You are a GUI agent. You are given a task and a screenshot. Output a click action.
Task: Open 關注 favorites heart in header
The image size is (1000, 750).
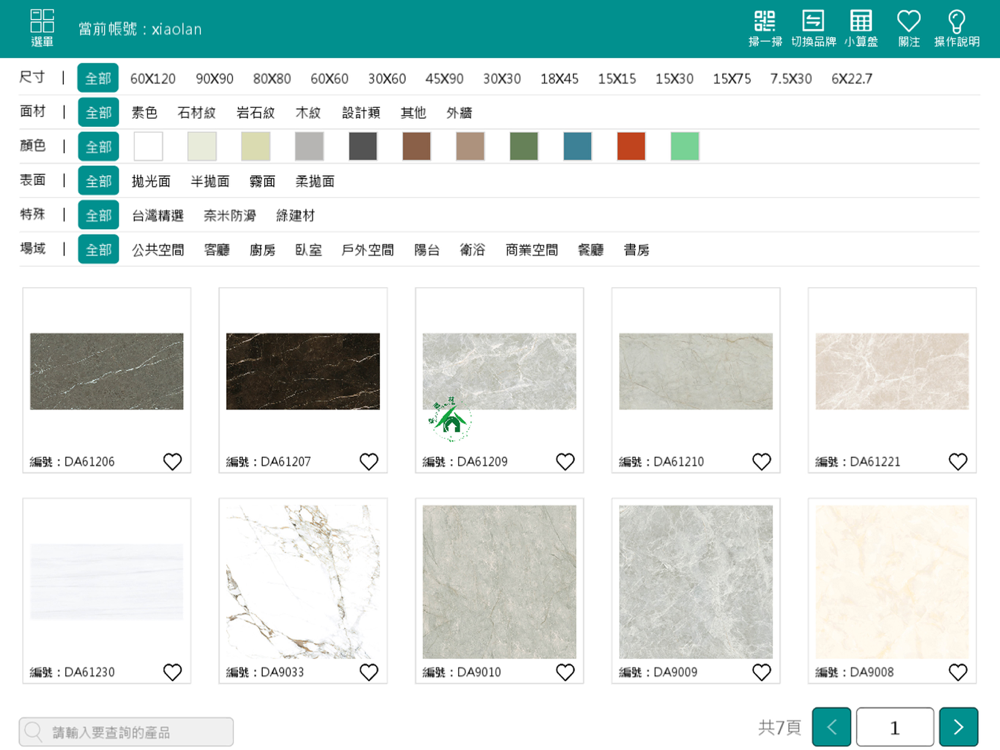coord(909,29)
